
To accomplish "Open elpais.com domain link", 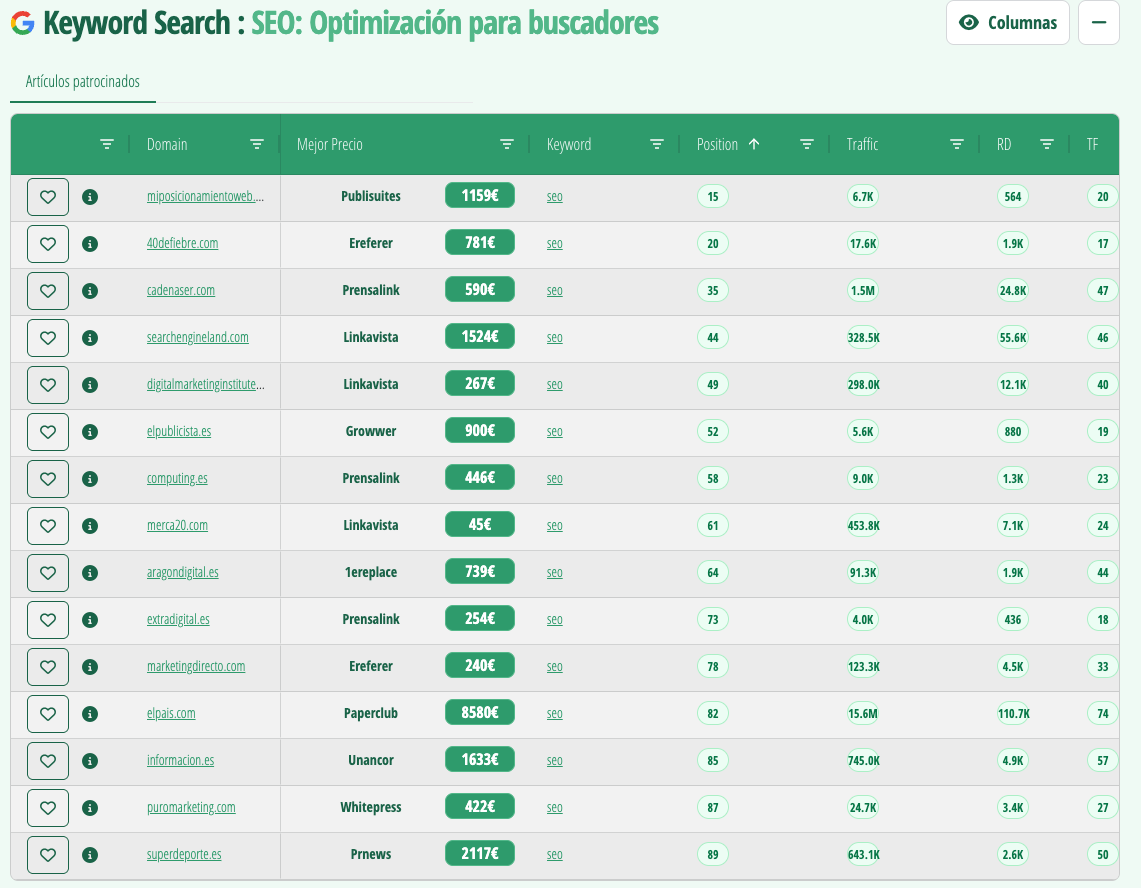I will (171, 713).
